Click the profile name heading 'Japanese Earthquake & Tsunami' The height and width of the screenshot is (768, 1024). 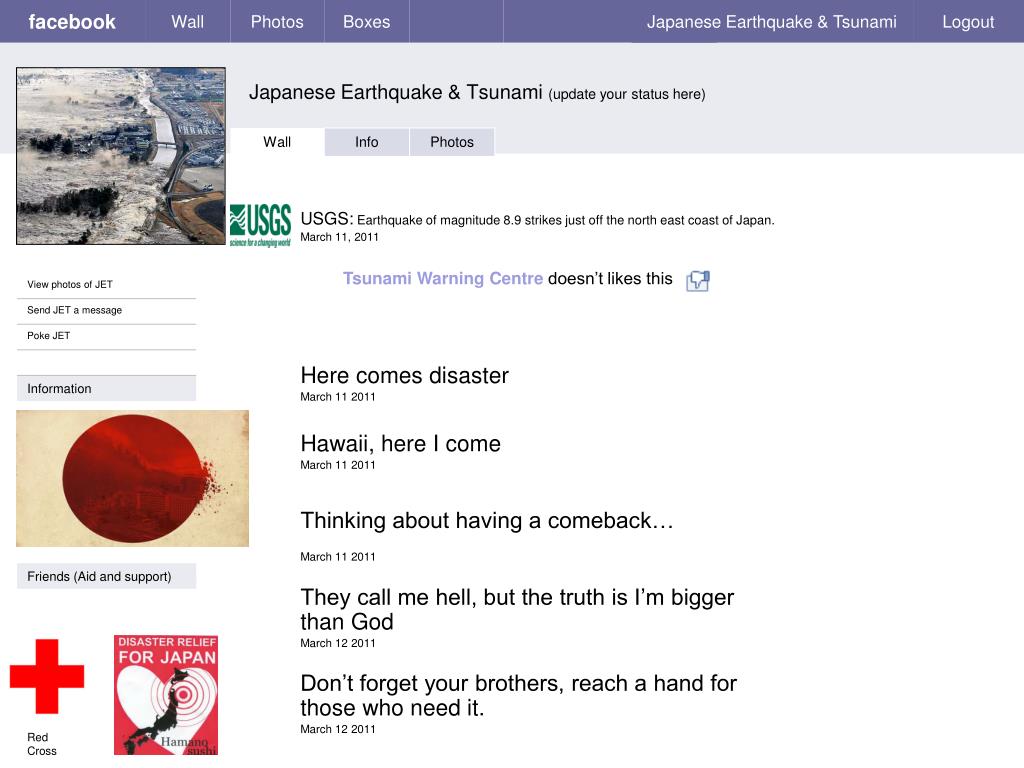[x=396, y=92]
